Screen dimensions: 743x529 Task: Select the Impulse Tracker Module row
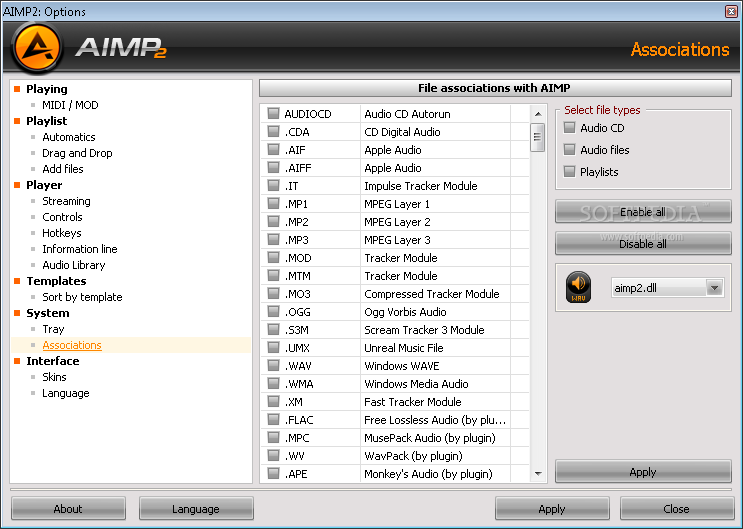click(395, 186)
